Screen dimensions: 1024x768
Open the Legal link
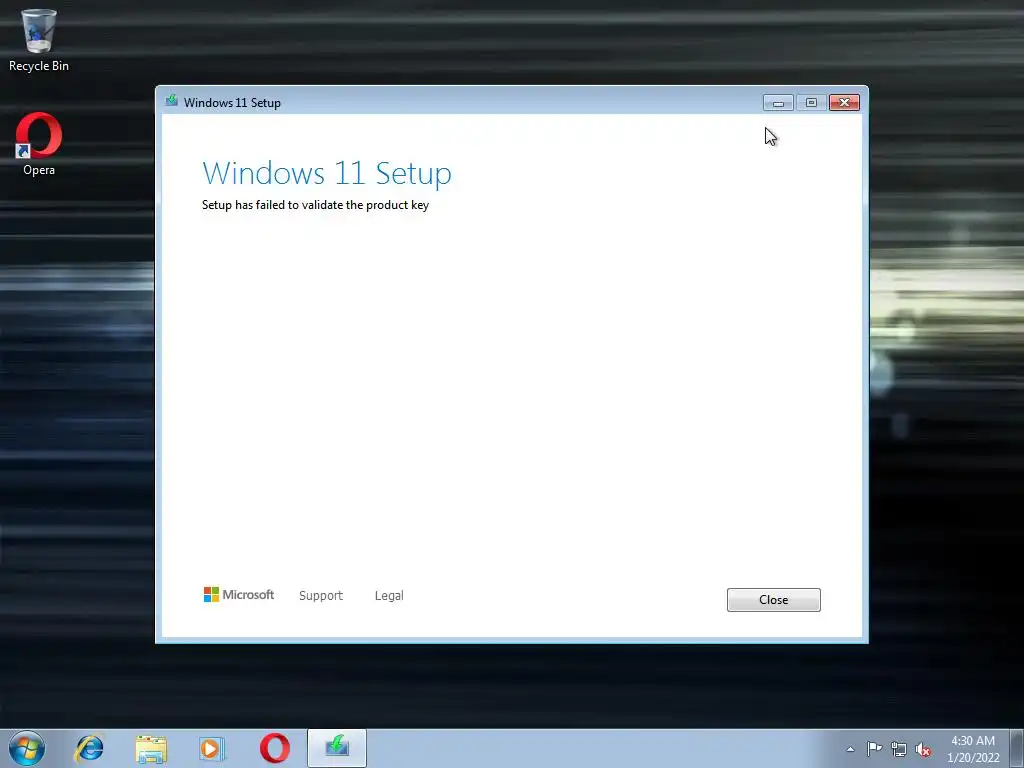[389, 596]
